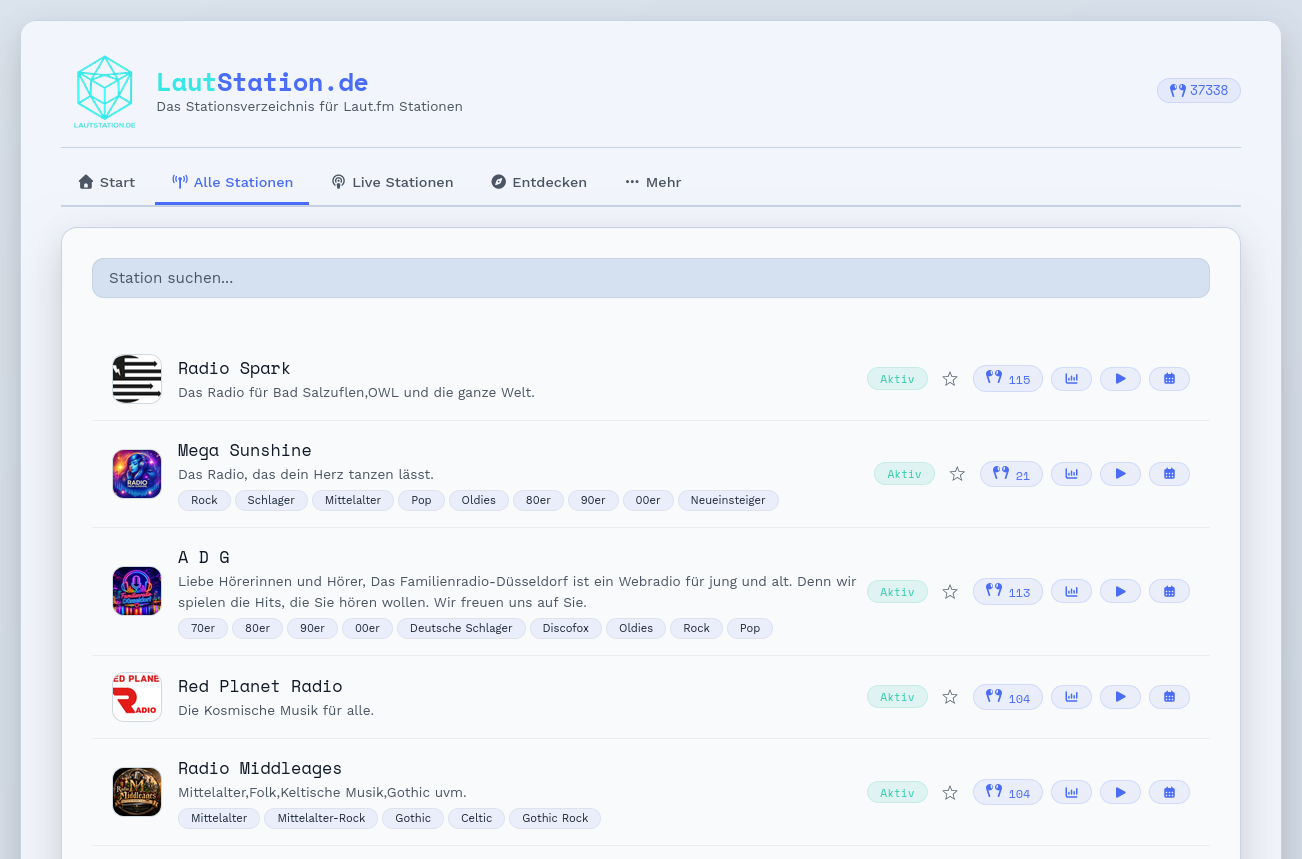Star the Red Planet Radio station
Image resolution: width=1302 pixels, height=859 pixels.
pos(950,697)
